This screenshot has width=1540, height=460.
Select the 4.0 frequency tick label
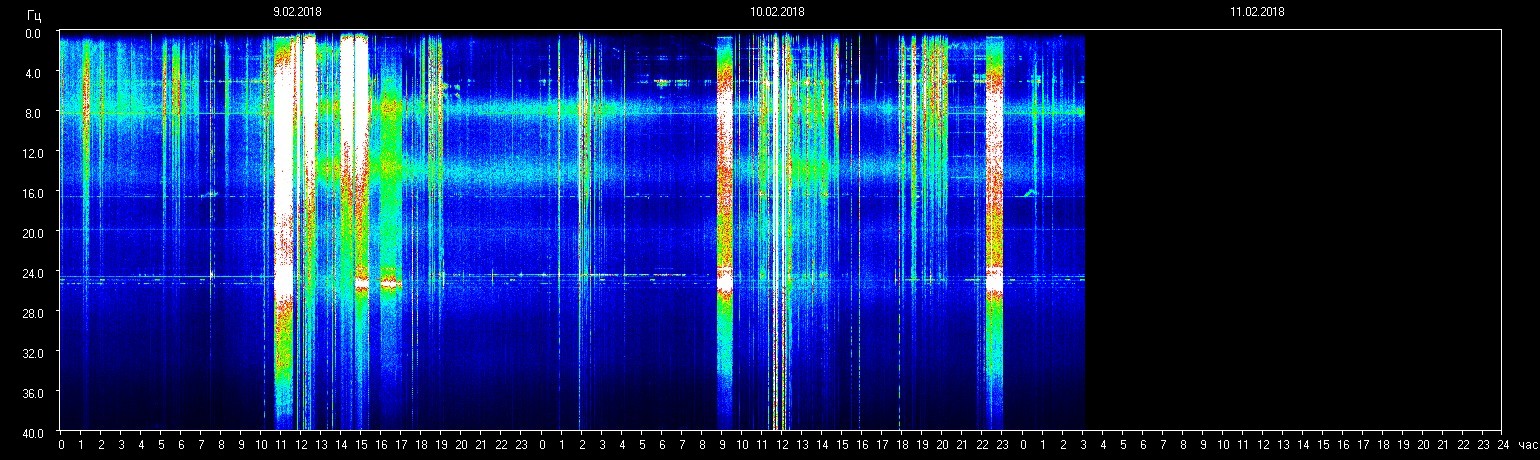(x=32, y=73)
